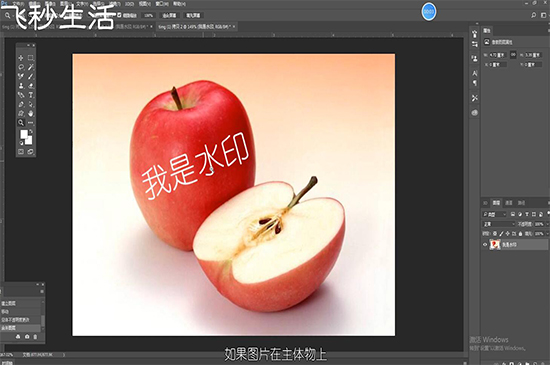This screenshot has width=550, height=365.
Task: Select the Eraser tool
Action: click(x=31, y=86)
